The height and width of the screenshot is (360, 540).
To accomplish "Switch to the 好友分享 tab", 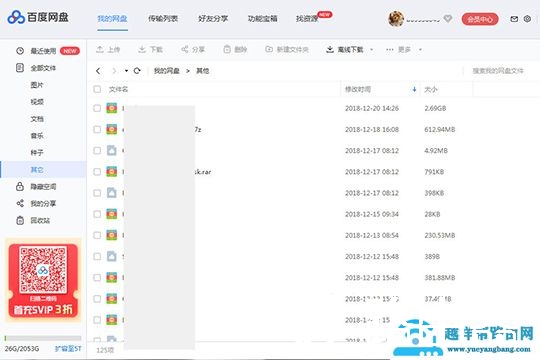I will coord(213,19).
